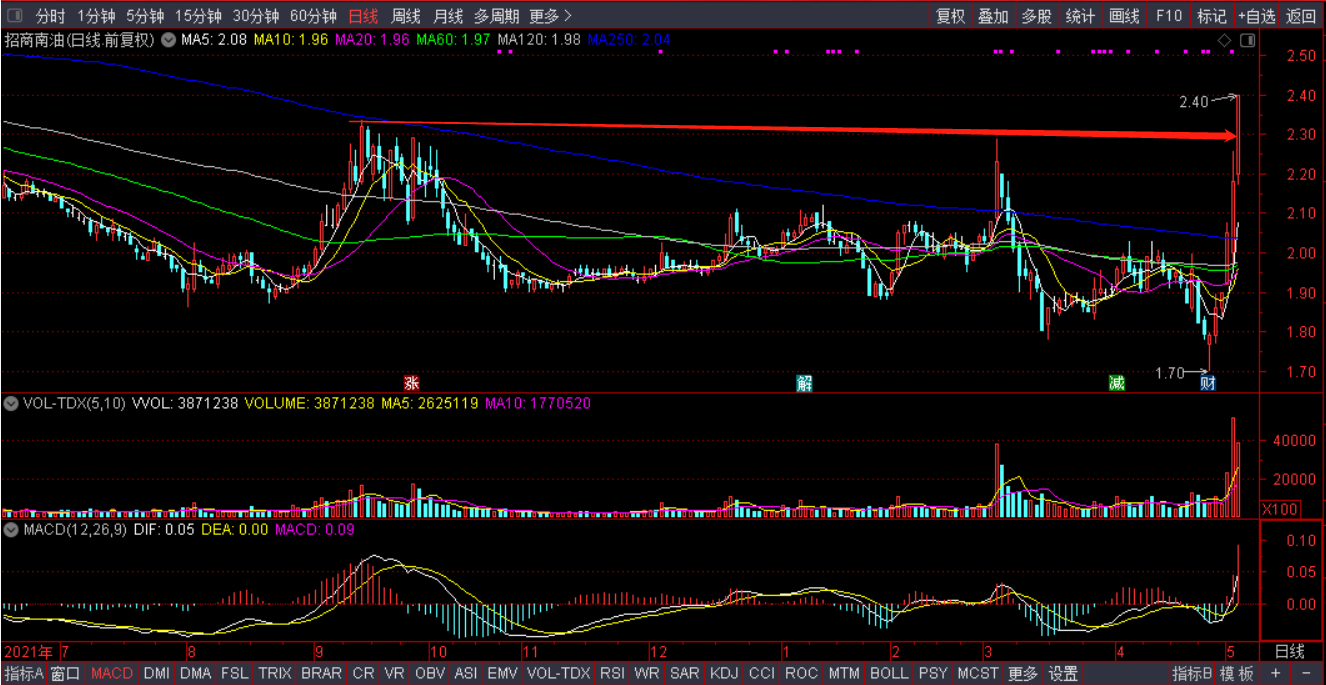The width and height of the screenshot is (1326, 685).
Task: Click the 解 event marker on chart
Action: click(804, 383)
